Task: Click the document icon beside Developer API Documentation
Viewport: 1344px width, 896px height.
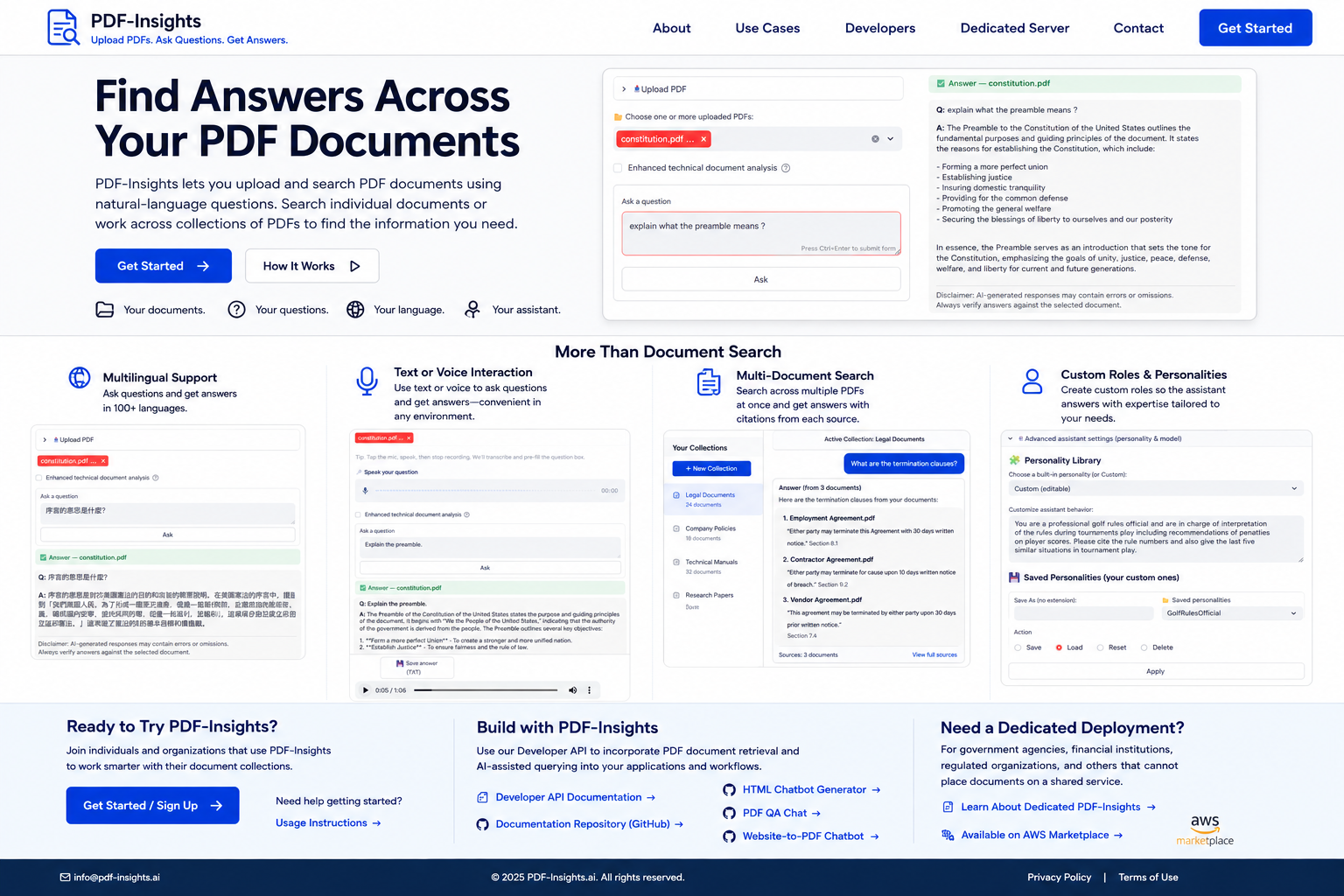Action: point(482,797)
